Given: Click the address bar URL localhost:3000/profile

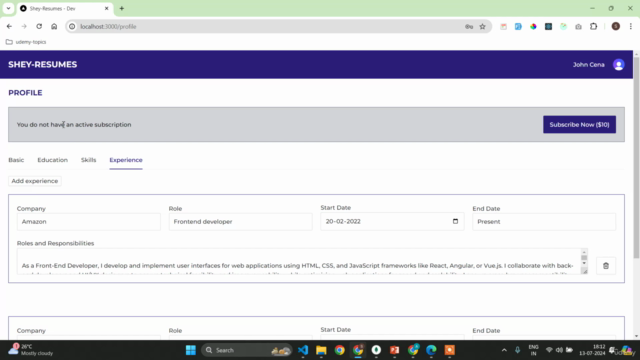Looking at the screenshot, I should tap(108, 27).
